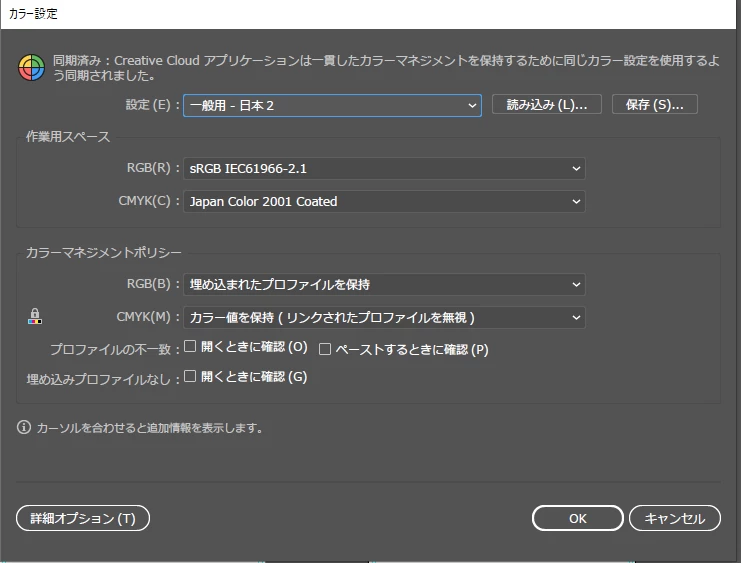Click the 同期済み sync message text
This screenshot has width=741, height=563.
[x=386, y=68]
